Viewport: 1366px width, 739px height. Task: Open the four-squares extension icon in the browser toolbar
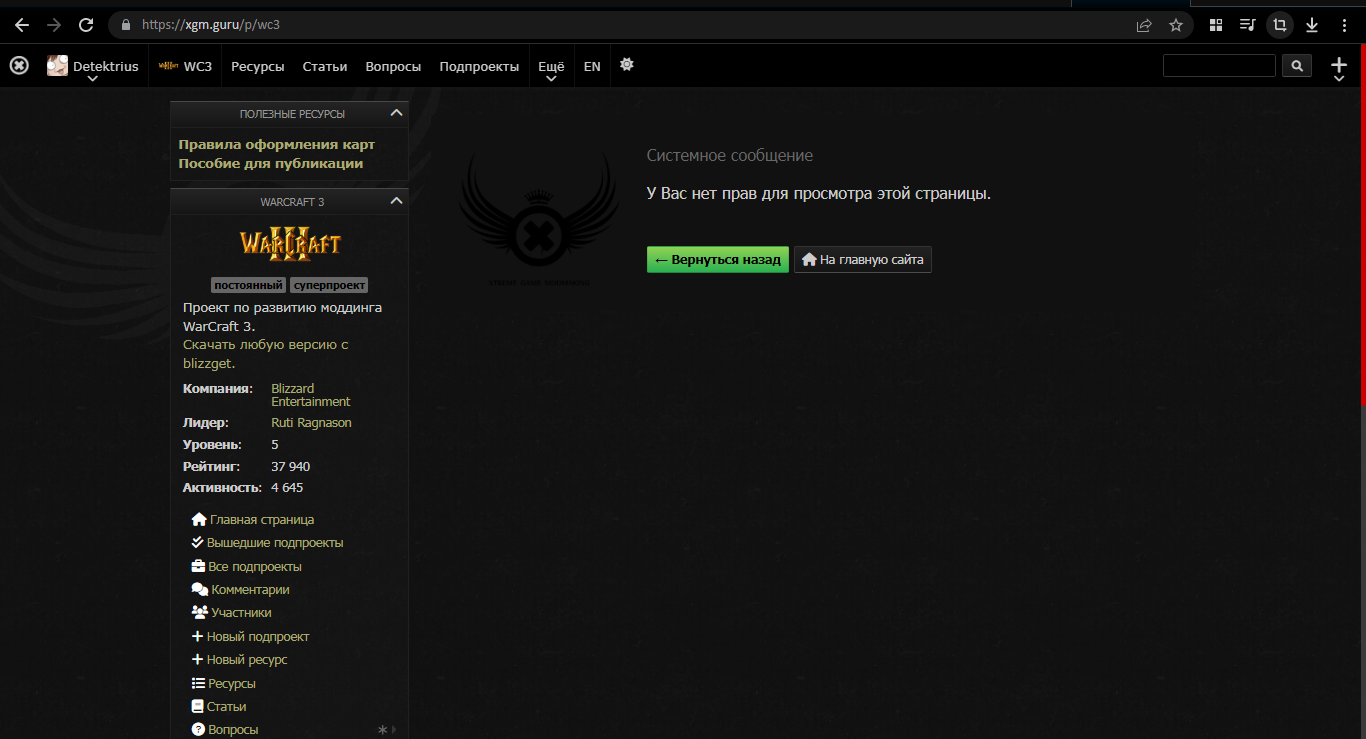coord(1216,25)
